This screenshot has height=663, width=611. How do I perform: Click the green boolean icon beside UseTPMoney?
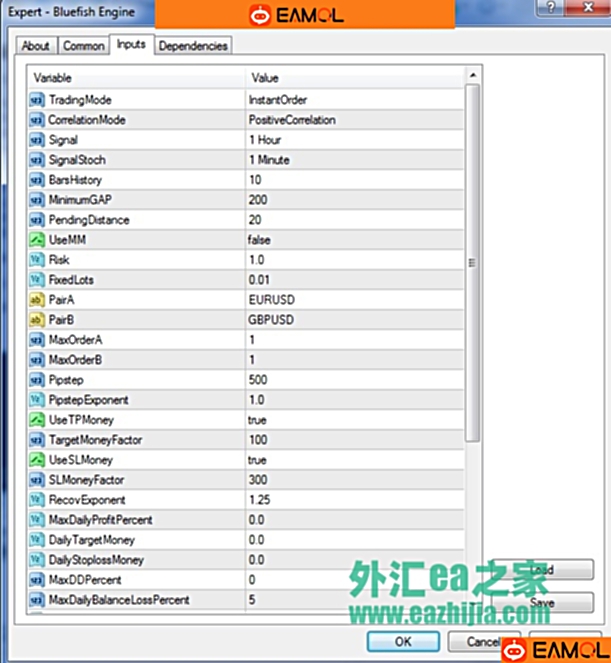tap(37, 420)
